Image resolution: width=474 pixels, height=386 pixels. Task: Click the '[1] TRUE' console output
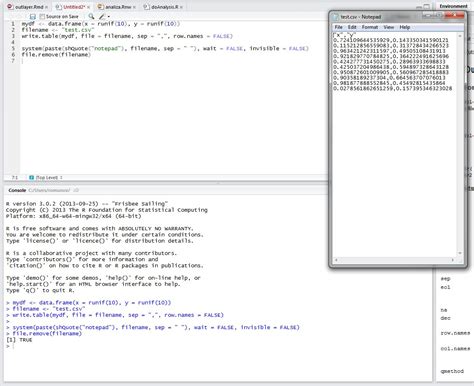pyautogui.click(x=19, y=340)
